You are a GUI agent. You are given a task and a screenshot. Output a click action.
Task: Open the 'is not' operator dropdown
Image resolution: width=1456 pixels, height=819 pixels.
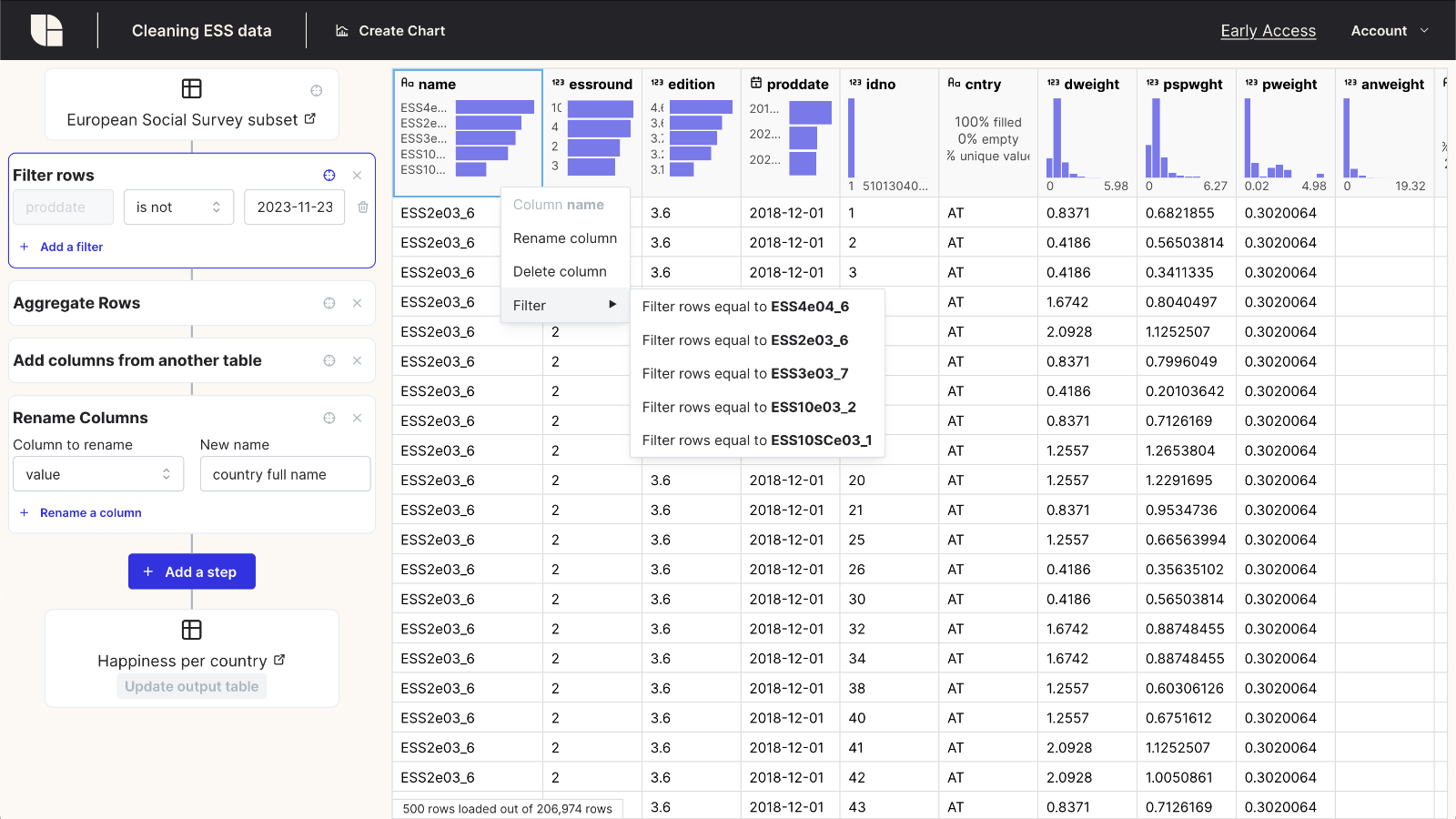pyautogui.click(x=178, y=207)
